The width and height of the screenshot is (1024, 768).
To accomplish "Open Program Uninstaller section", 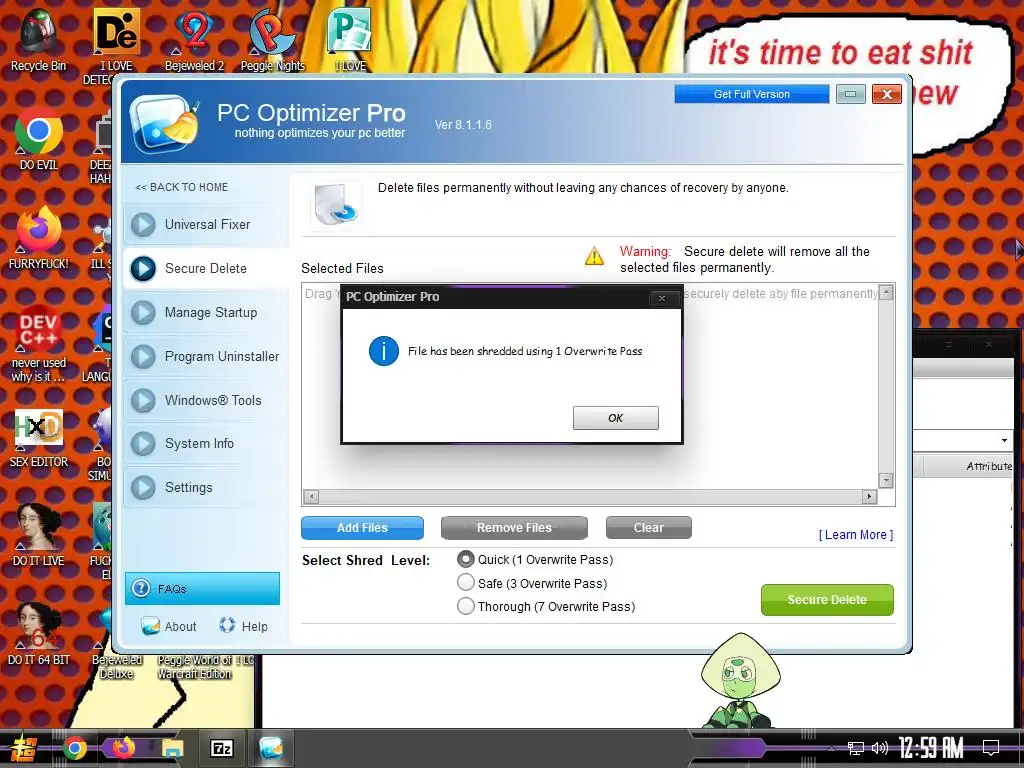I will tap(206, 357).
